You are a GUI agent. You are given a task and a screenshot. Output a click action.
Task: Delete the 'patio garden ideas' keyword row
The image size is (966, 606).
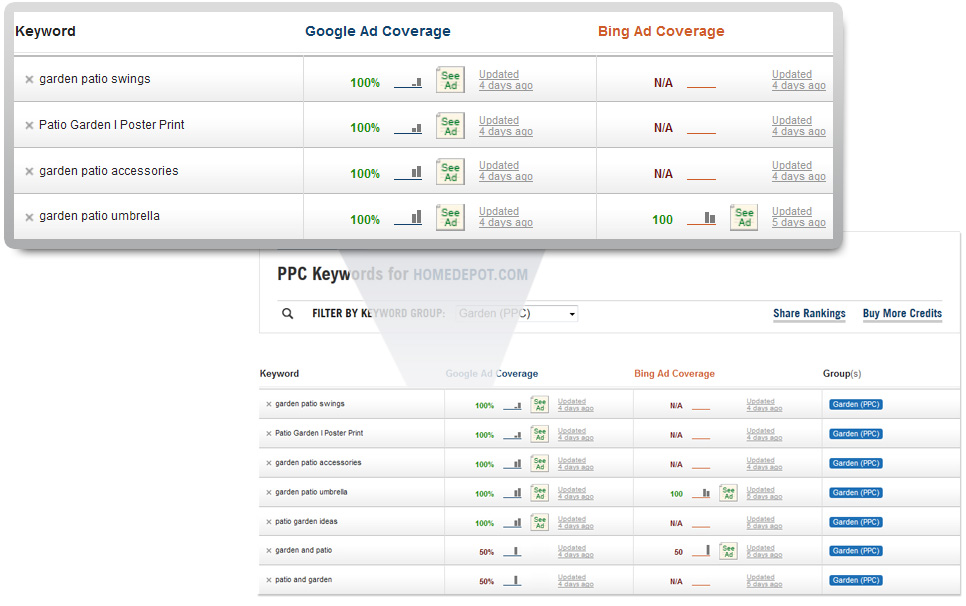[x=268, y=522]
